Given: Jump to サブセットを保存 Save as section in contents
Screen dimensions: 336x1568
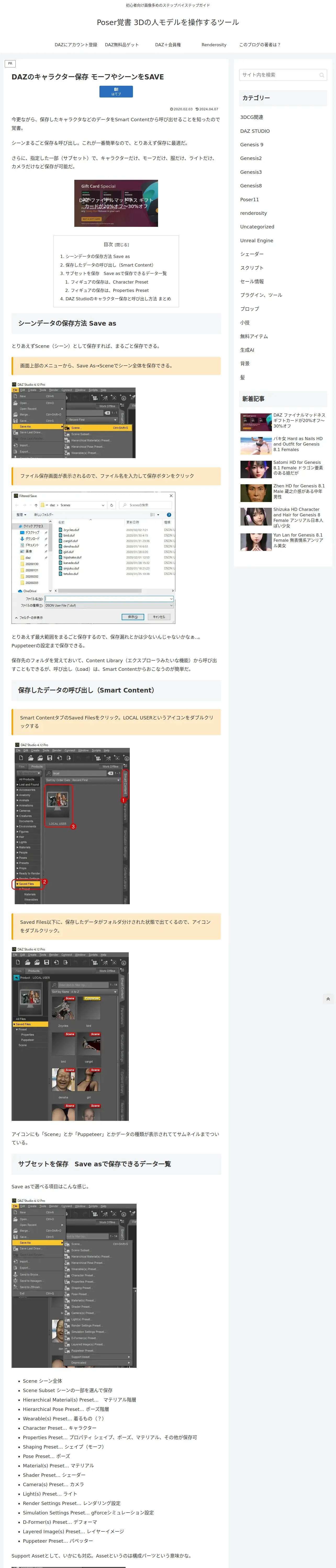Looking at the screenshot, I should point(116,273).
